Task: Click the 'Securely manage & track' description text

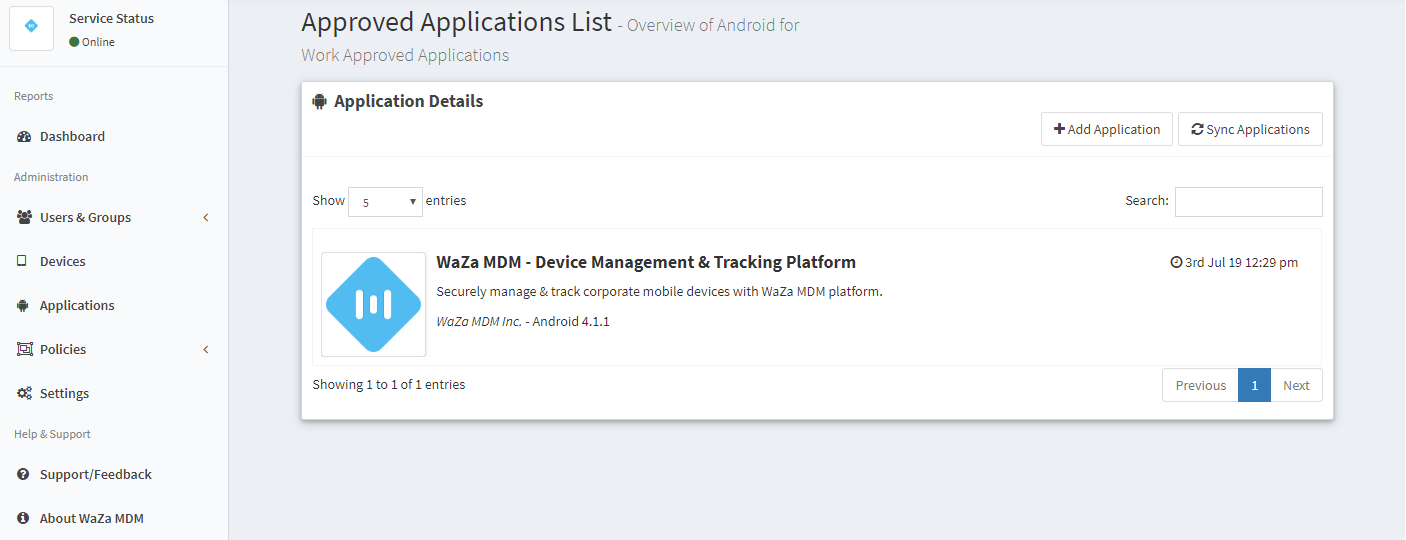Action: click(x=660, y=291)
